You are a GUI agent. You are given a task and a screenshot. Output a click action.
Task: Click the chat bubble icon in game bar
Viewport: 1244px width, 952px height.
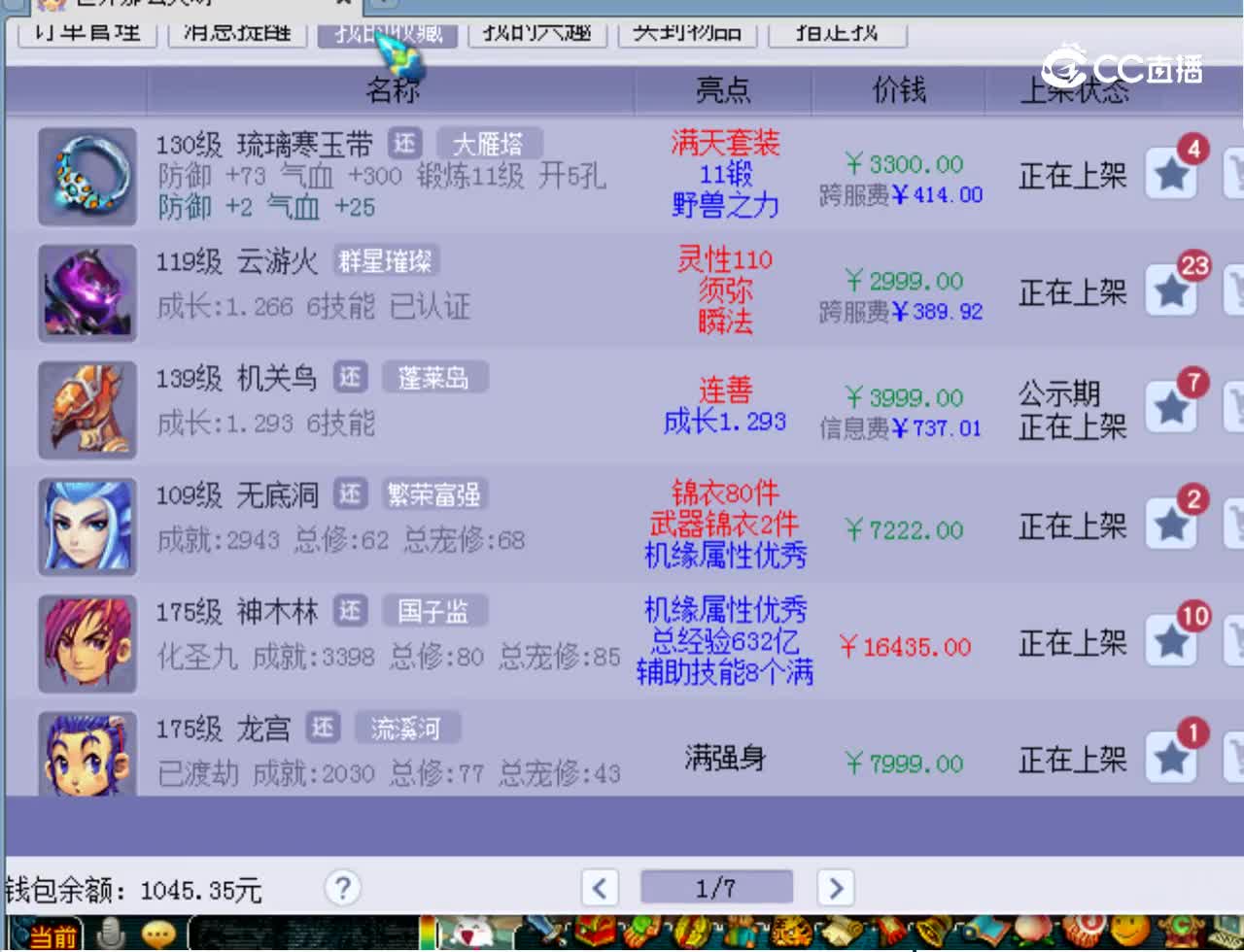[157, 934]
